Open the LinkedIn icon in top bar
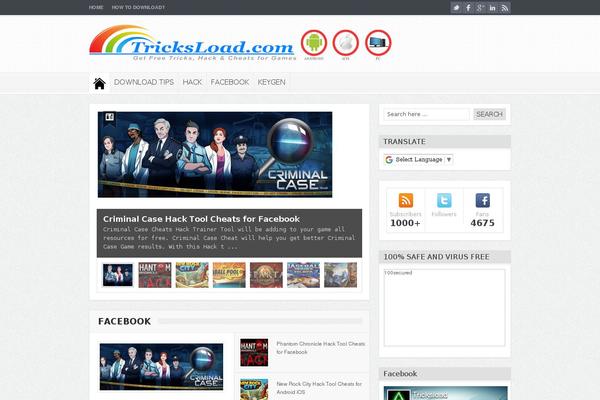The width and height of the screenshot is (600, 400). pos(492,8)
